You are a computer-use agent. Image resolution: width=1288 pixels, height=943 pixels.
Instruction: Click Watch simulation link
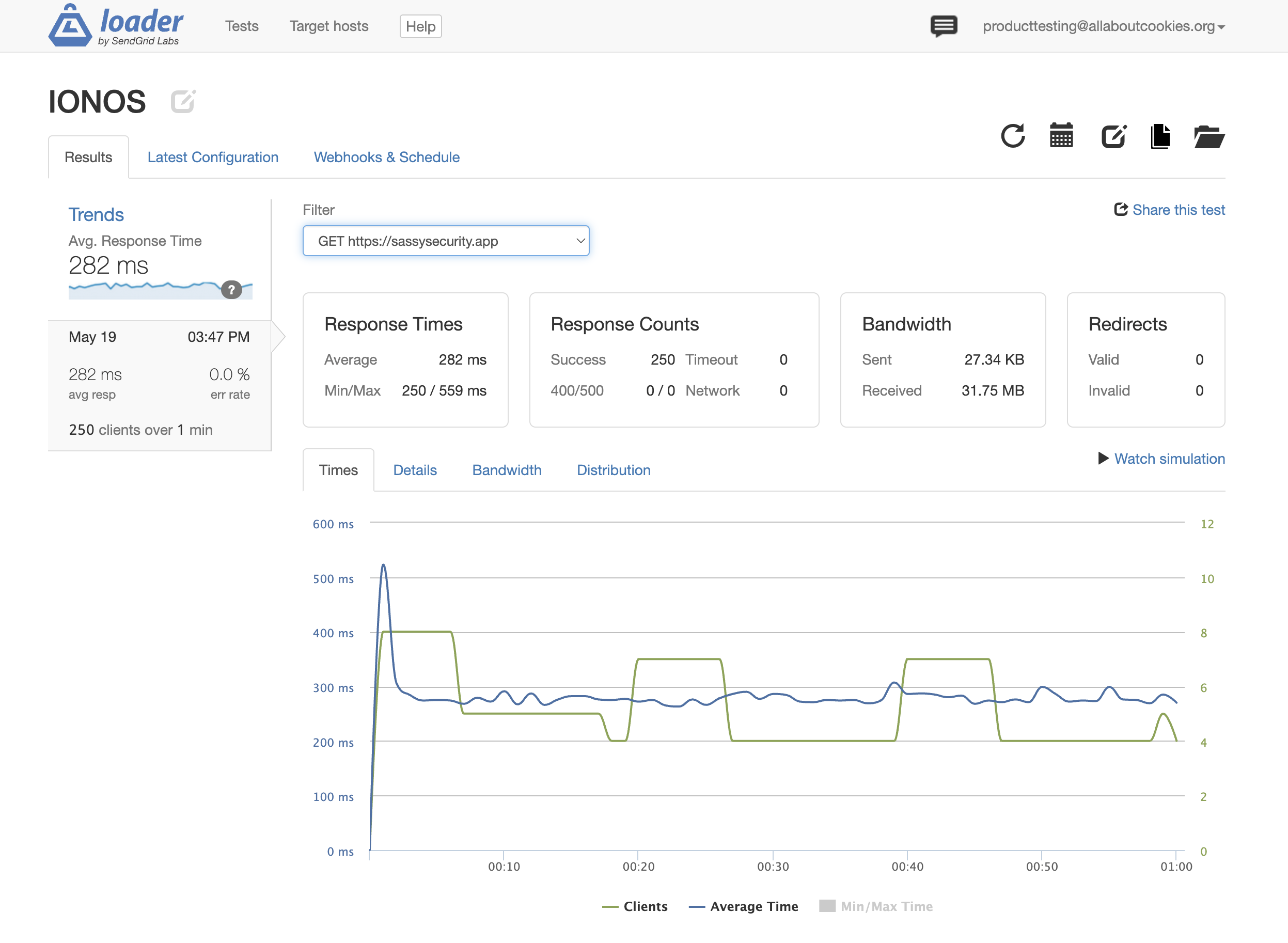point(1169,459)
